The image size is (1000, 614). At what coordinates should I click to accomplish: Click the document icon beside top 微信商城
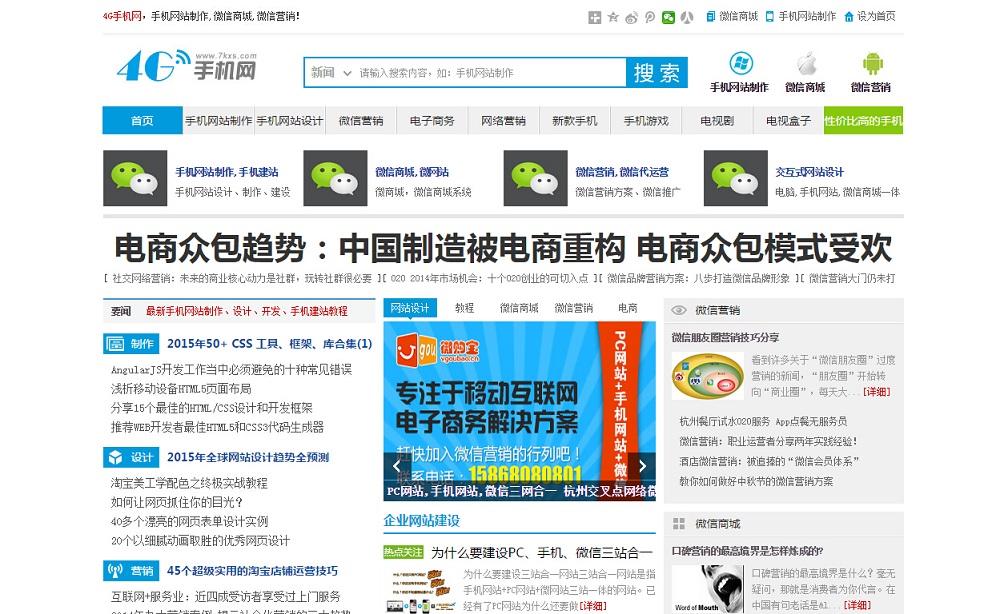pyautogui.click(x=710, y=17)
